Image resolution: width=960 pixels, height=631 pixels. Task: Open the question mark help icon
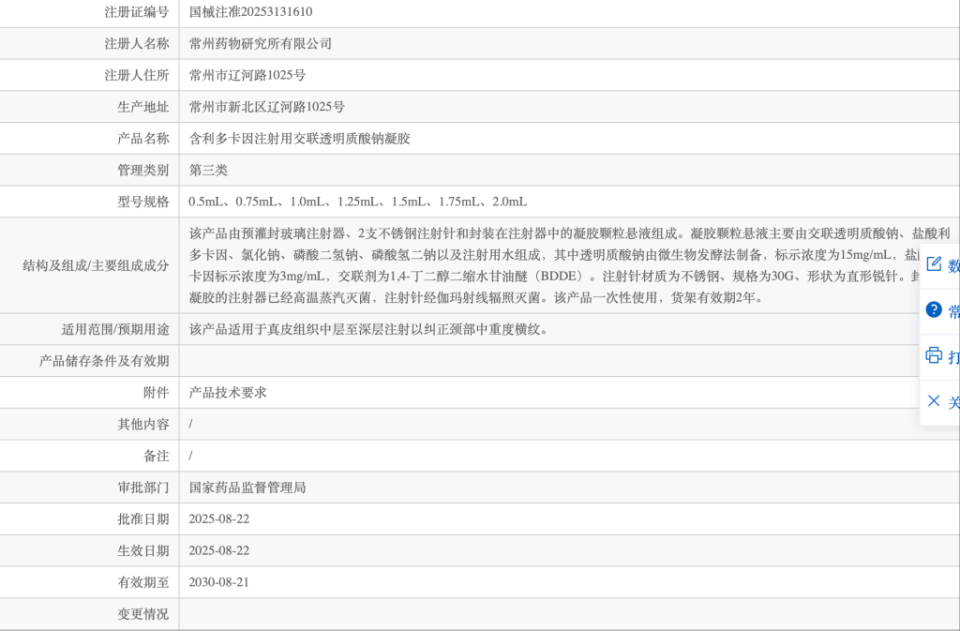(934, 310)
